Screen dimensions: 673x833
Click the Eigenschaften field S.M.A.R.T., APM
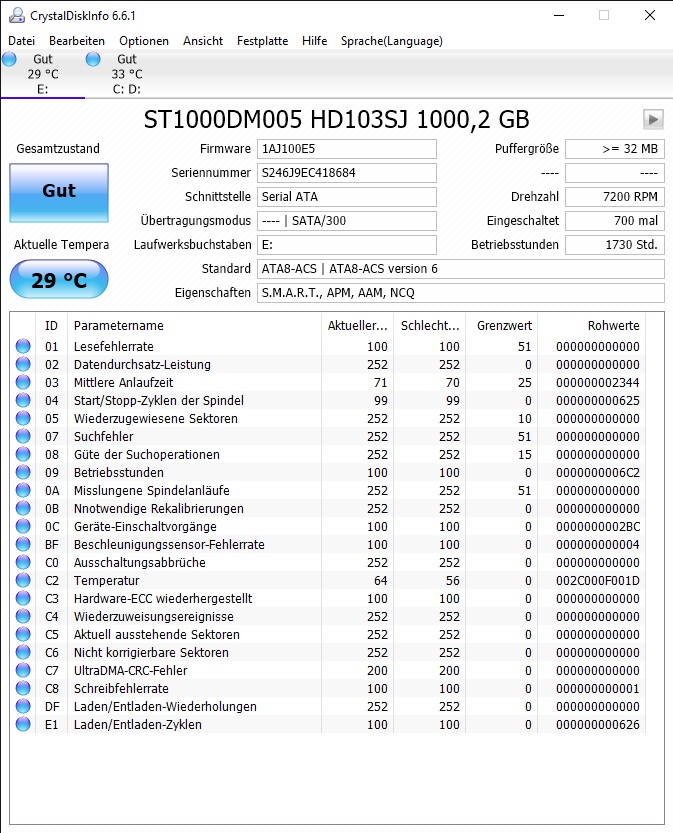click(x=461, y=293)
